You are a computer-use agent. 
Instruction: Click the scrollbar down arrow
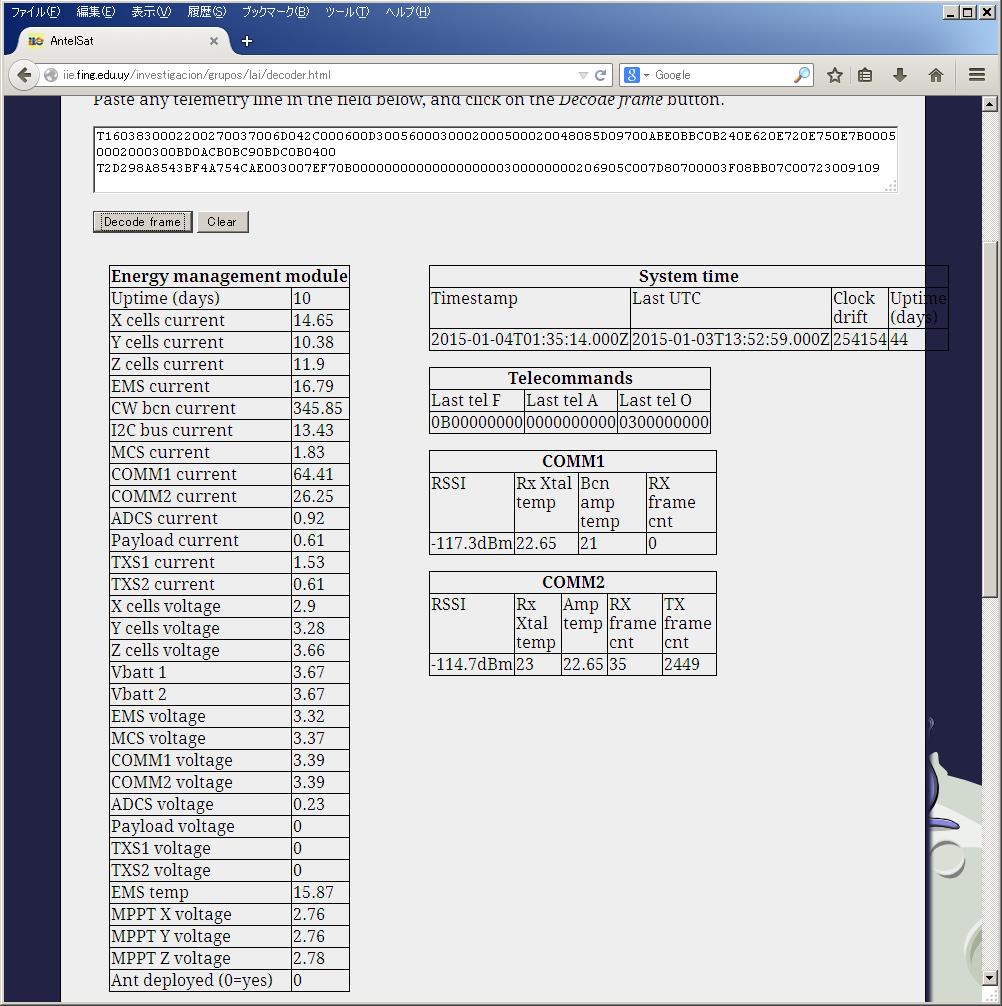point(990,977)
